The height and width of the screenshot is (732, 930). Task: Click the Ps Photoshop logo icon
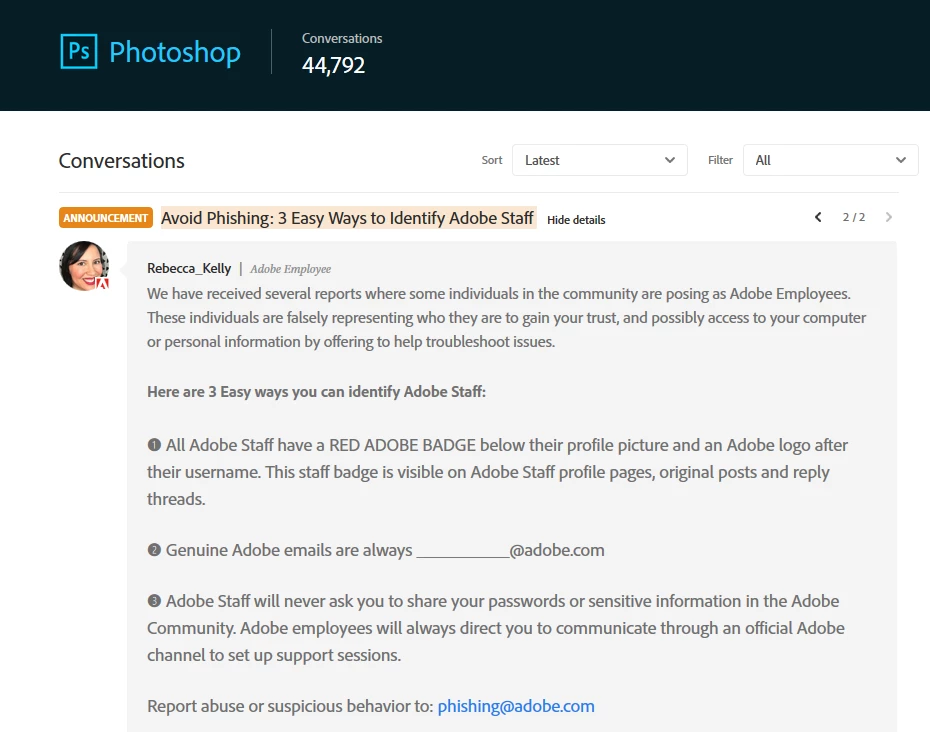79,52
